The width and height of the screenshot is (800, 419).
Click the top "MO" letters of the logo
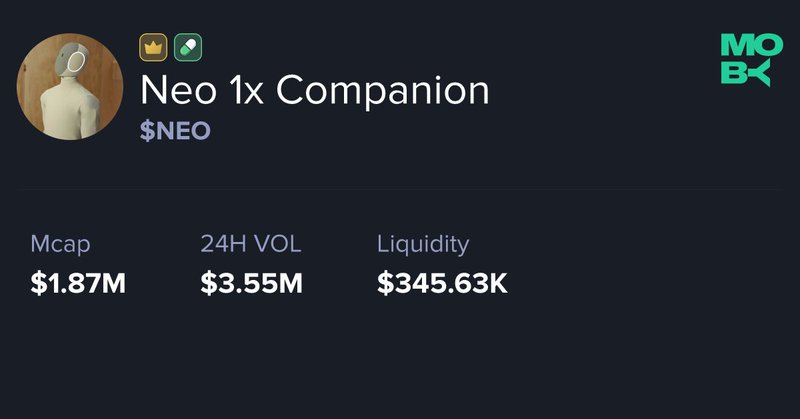(746, 45)
